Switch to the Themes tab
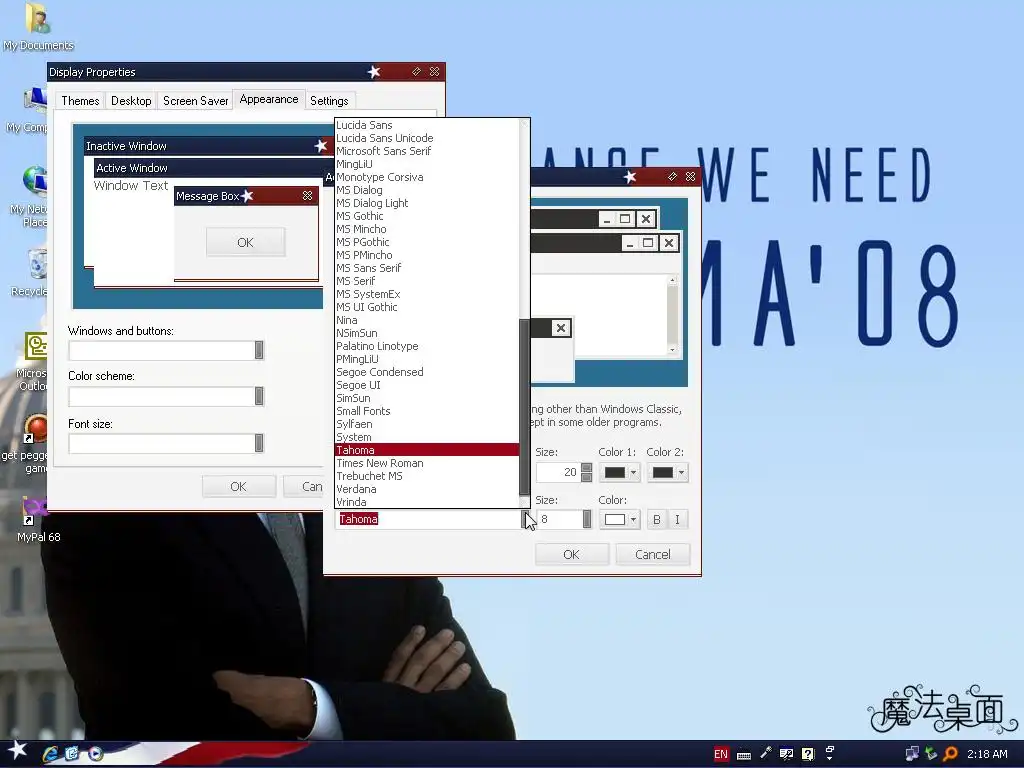This screenshot has height=768, width=1024. pos(80,101)
